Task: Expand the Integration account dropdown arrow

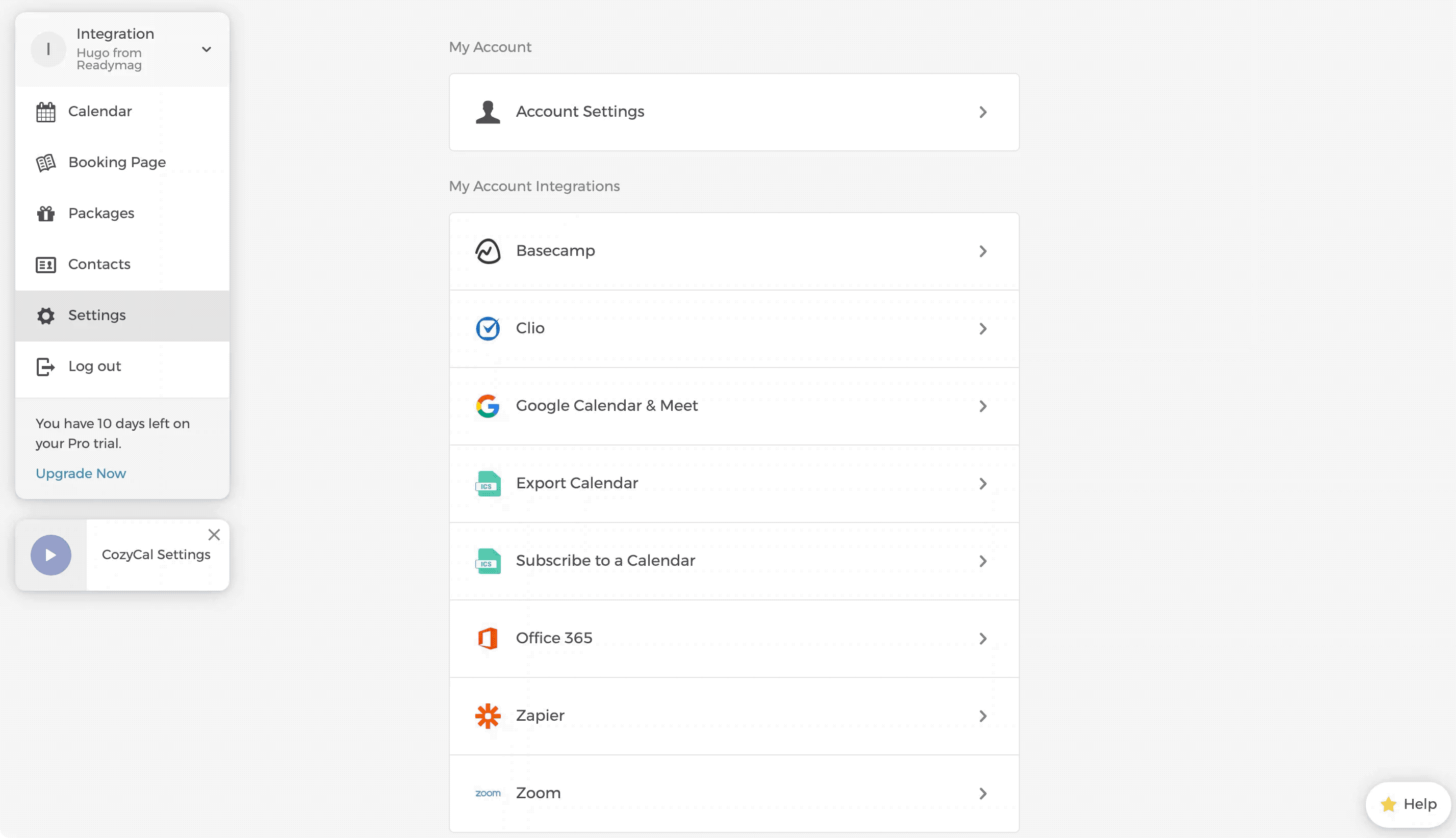Action: click(x=207, y=49)
